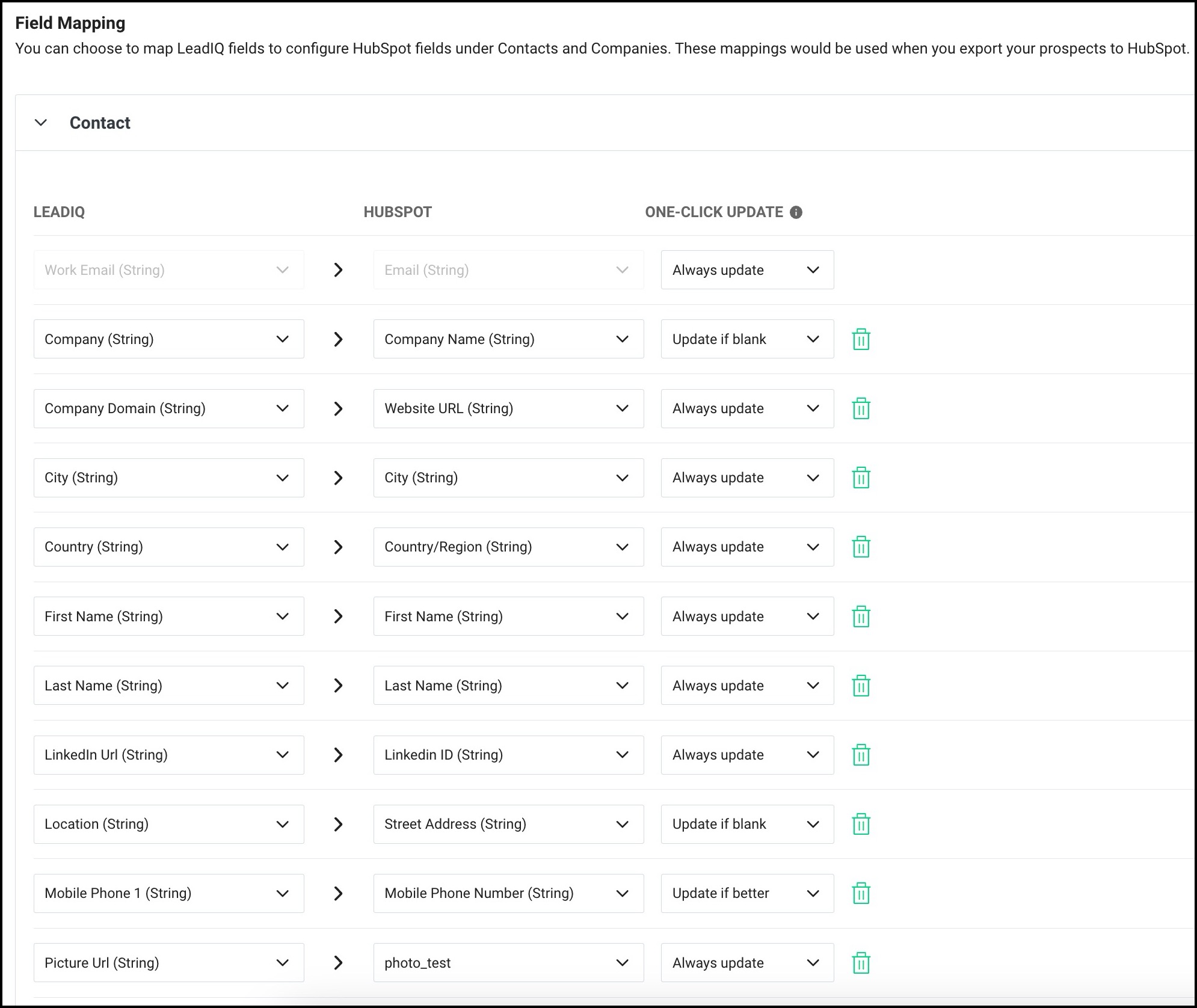This screenshot has width=1197, height=1008.
Task: Open the Picture Url (String) dropdown
Action: point(169,963)
